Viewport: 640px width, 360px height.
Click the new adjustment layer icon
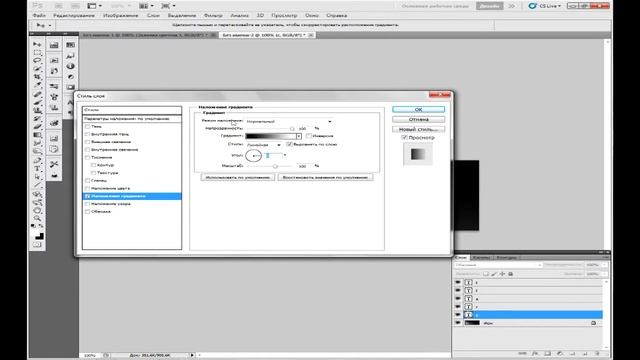point(560,353)
